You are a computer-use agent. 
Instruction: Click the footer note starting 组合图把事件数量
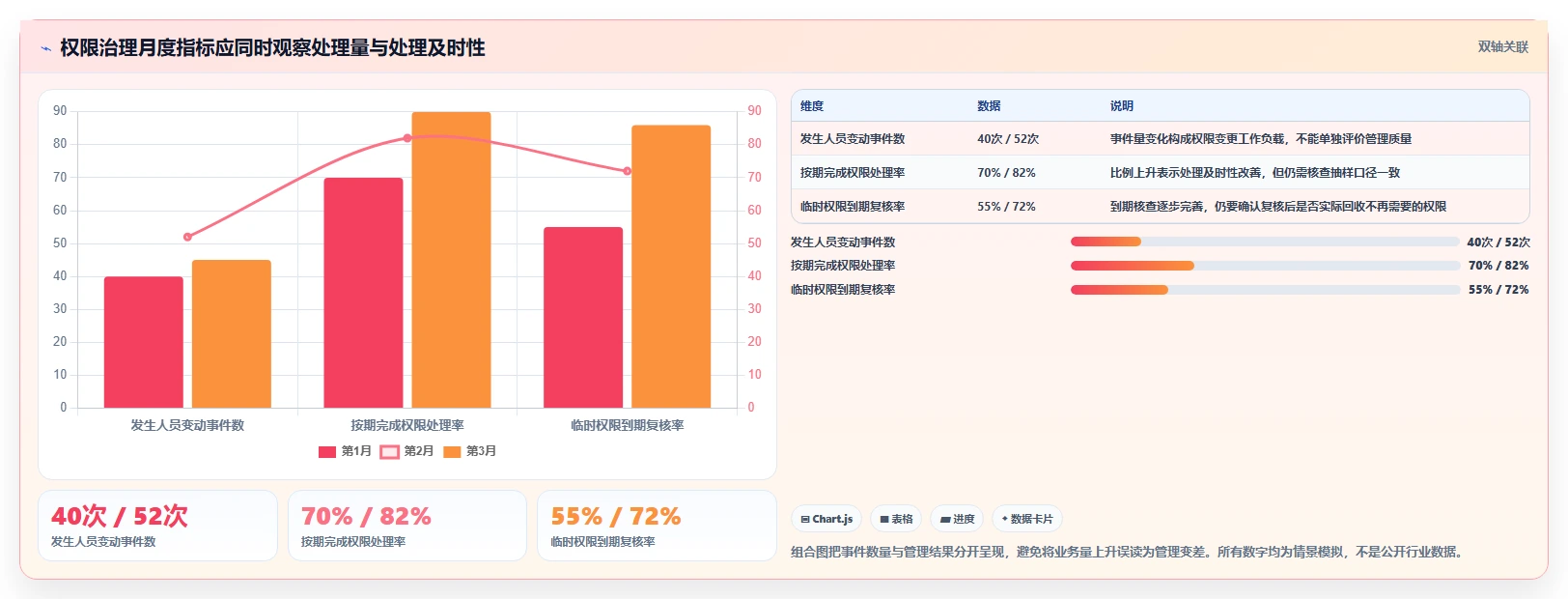pyautogui.click(x=1130, y=552)
